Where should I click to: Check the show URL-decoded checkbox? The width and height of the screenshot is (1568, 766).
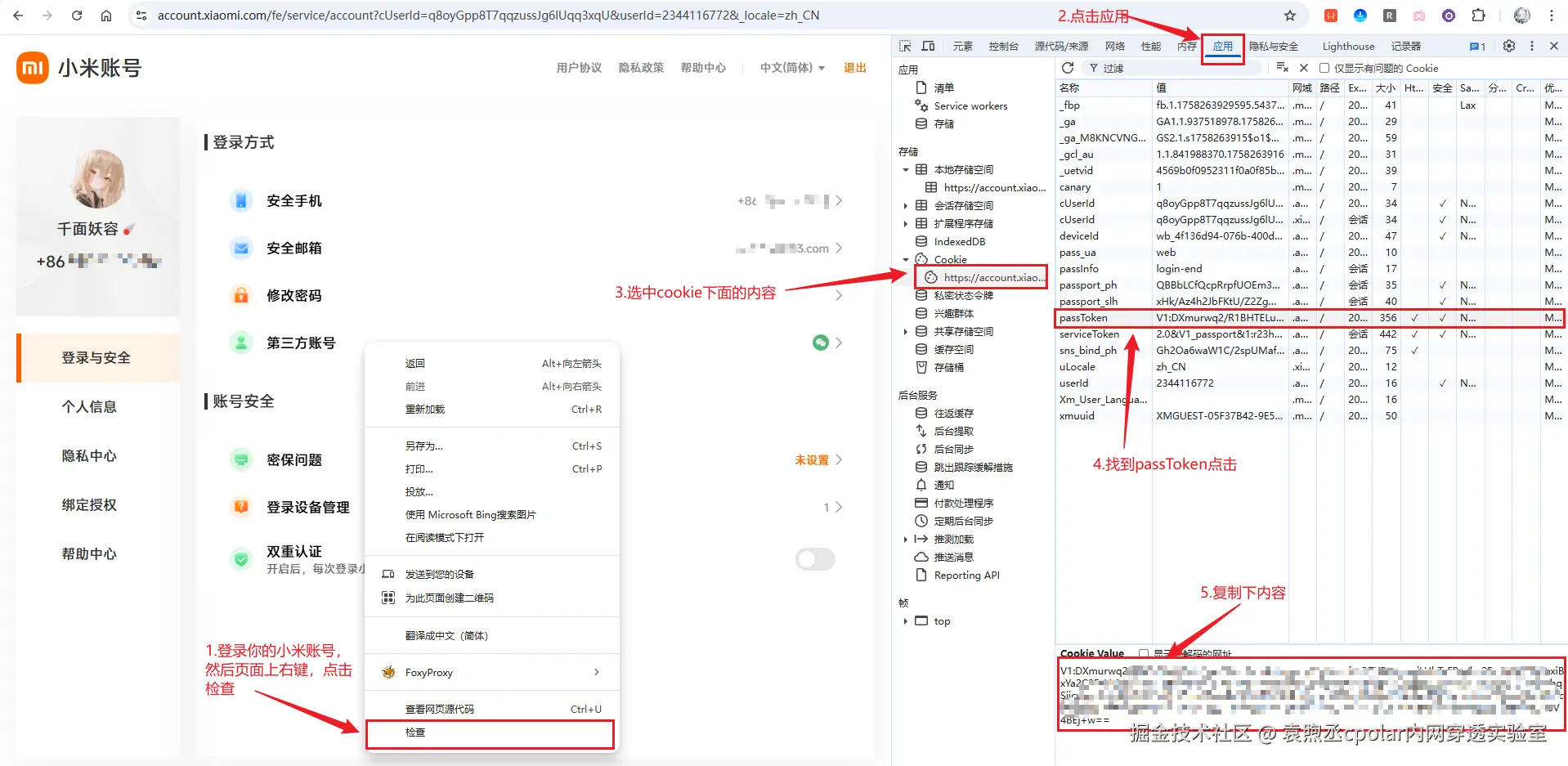tap(1144, 654)
